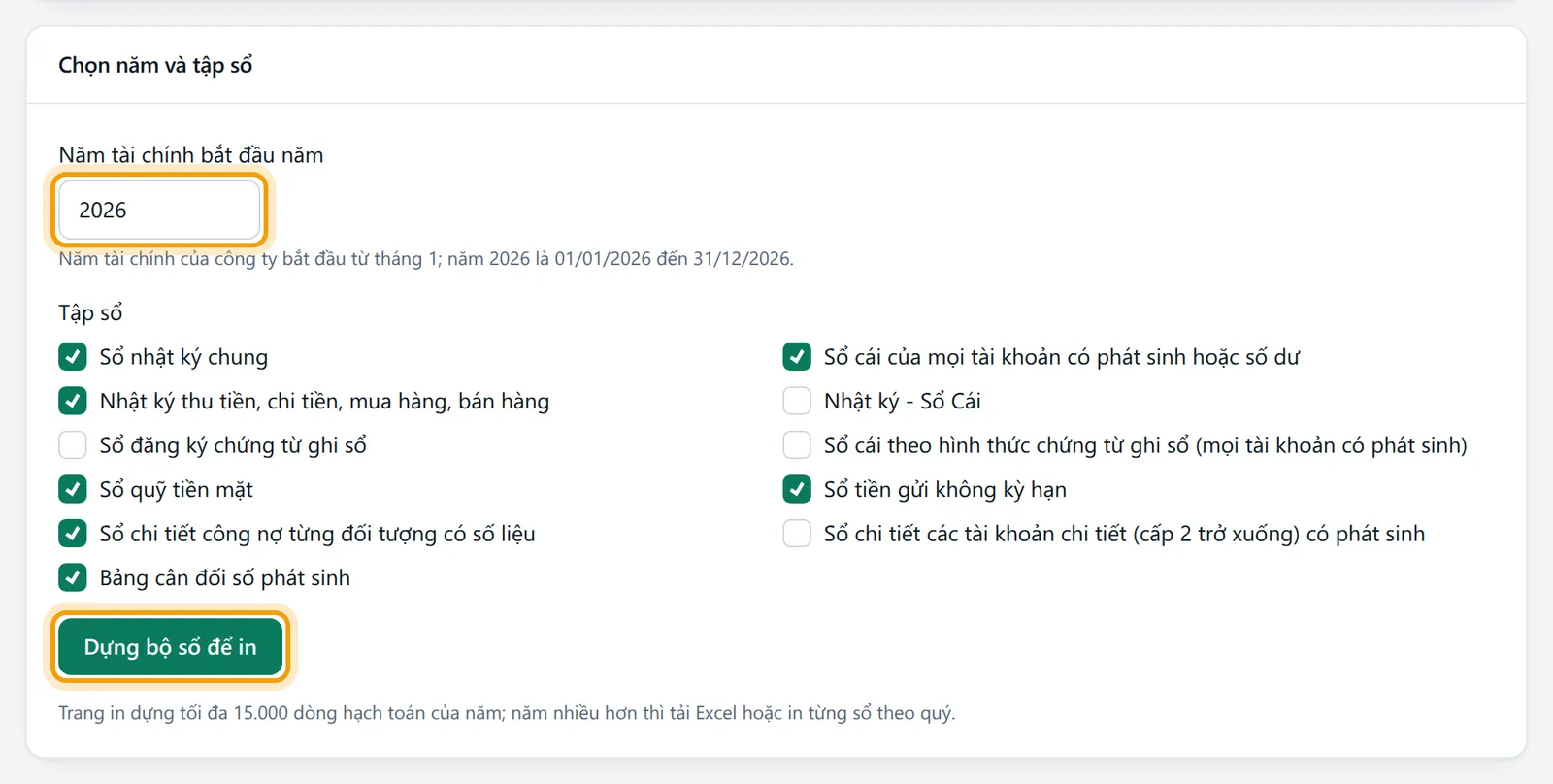
Task: Uncheck Nhật ký thu tiền, chi tiền checkbox
Action: click(x=73, y=401)
